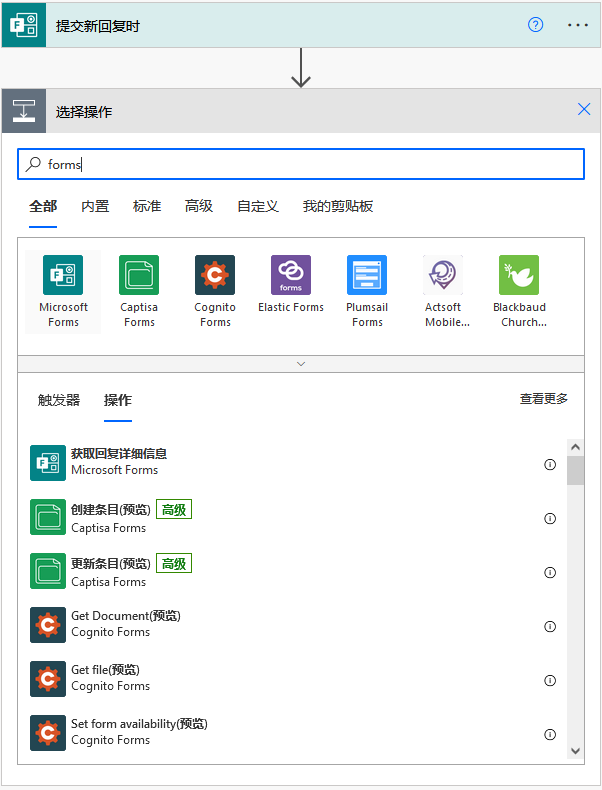Open the Elastic Forms connector
The width and height of the screenshot is (602, 790).
(x=291, y=285)
